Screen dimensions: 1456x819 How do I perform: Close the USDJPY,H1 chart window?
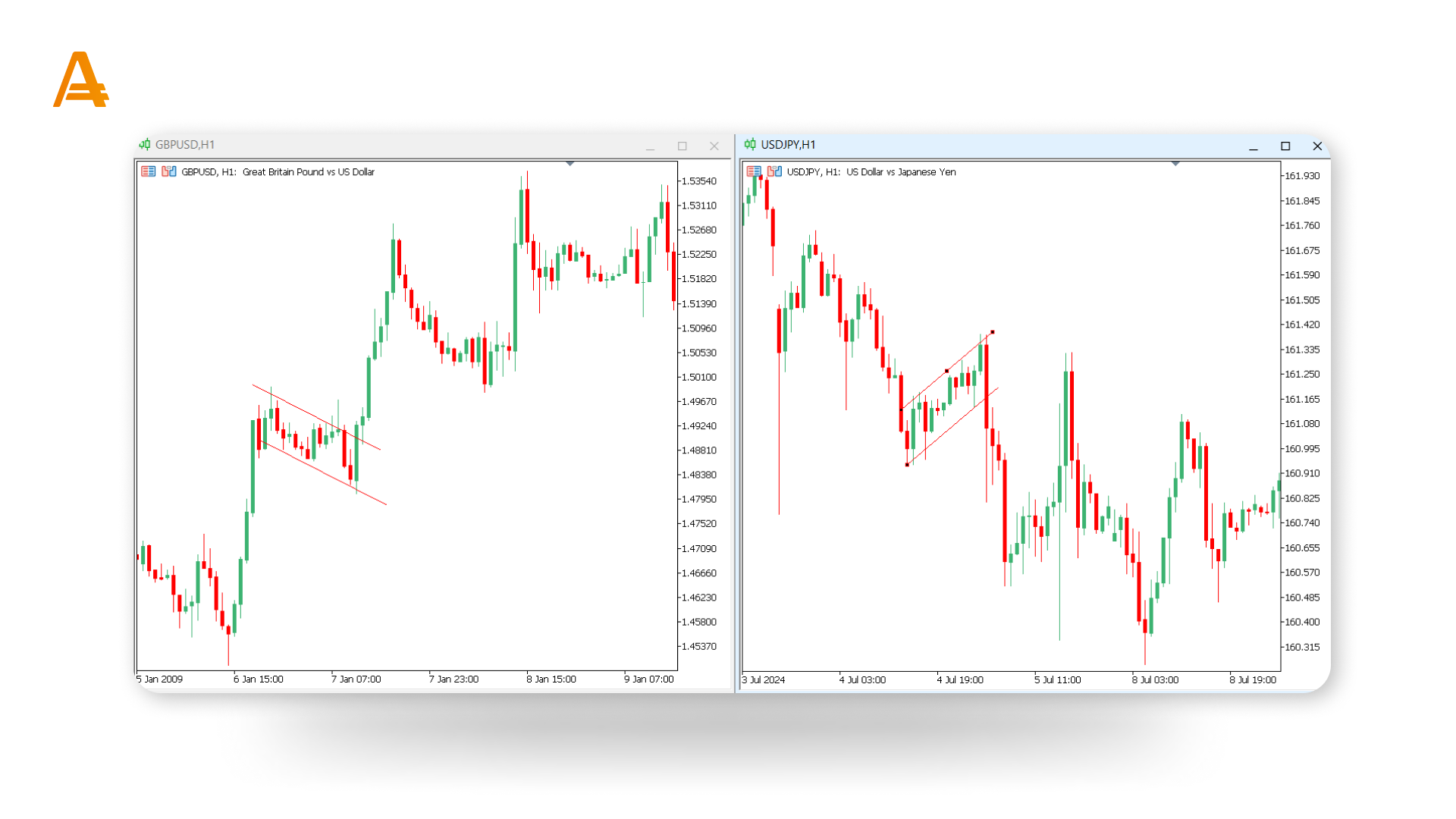1317,146
